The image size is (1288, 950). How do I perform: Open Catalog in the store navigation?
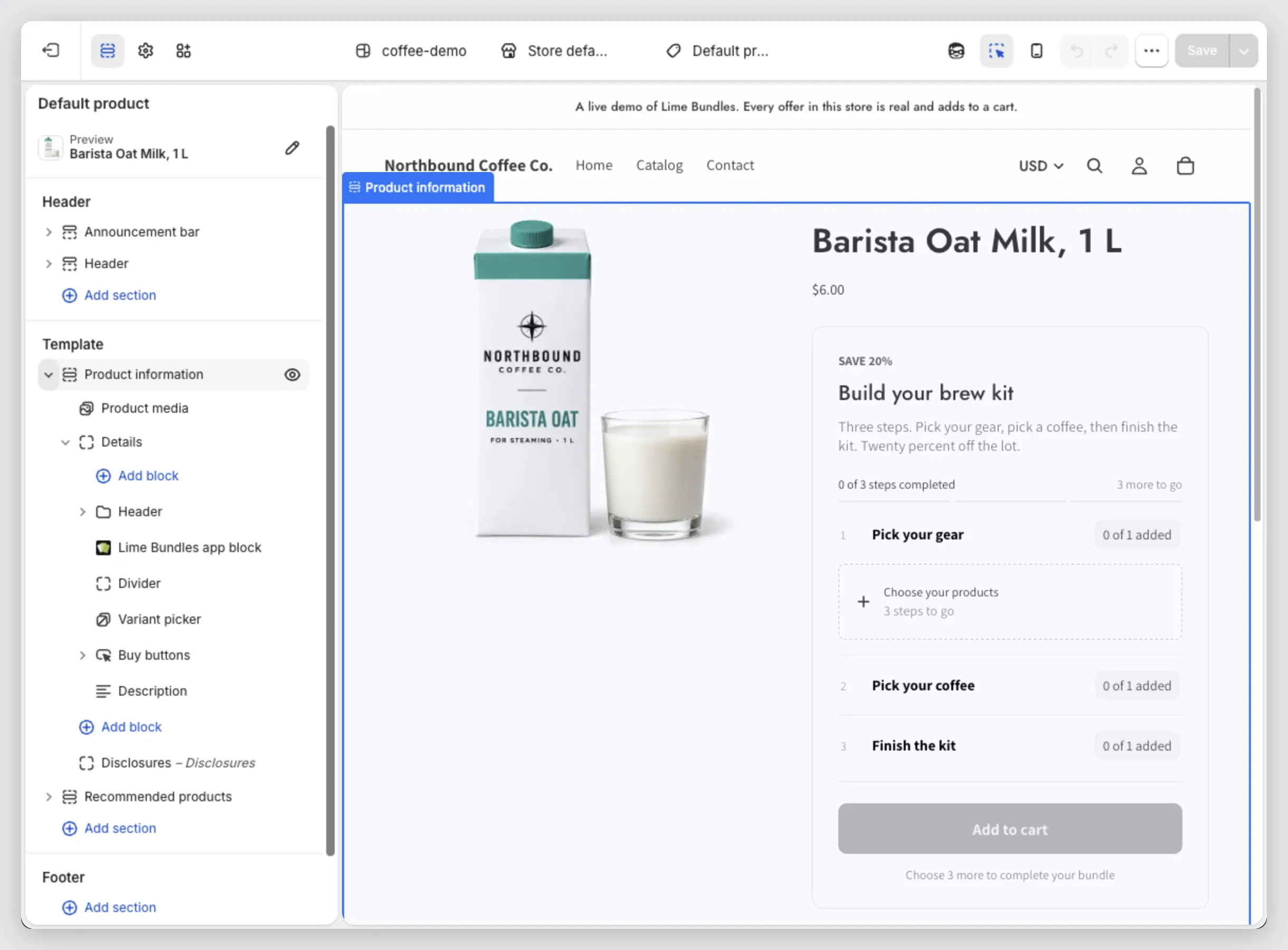point(659,165)
